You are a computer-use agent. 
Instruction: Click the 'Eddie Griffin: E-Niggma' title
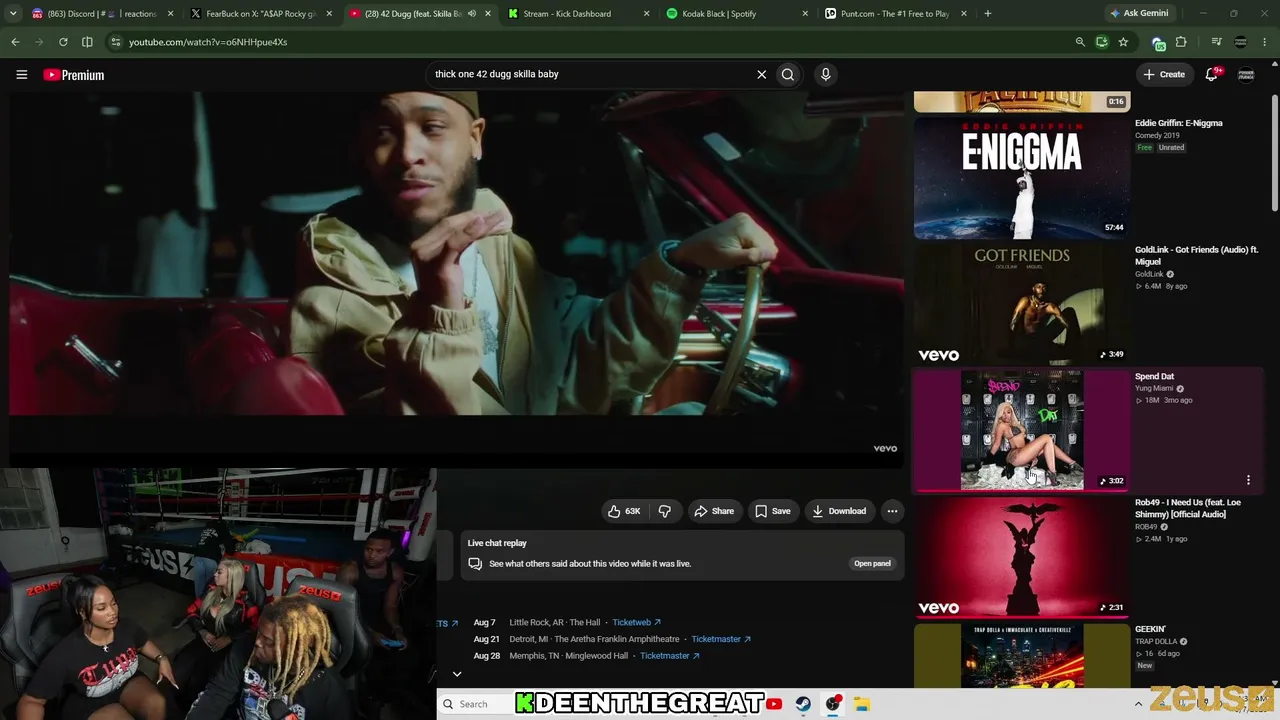point(1179,123)
